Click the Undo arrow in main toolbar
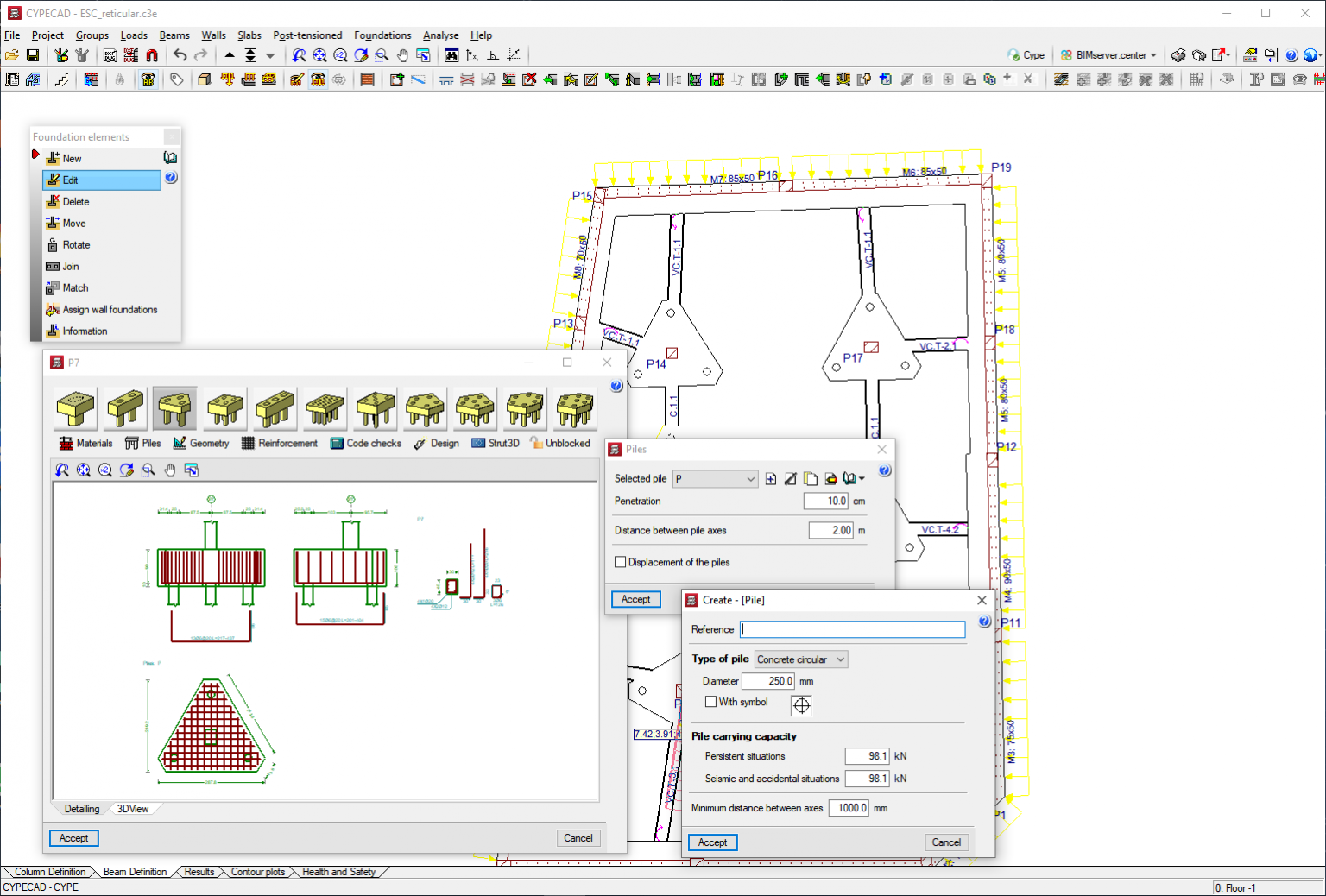Viewport: 1326px width, 896px height. [180, 55]
